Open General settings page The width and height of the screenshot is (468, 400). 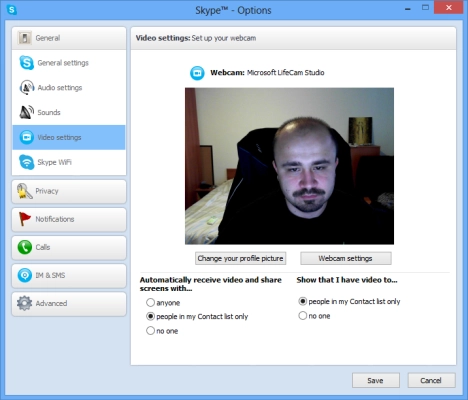[69, 63]
